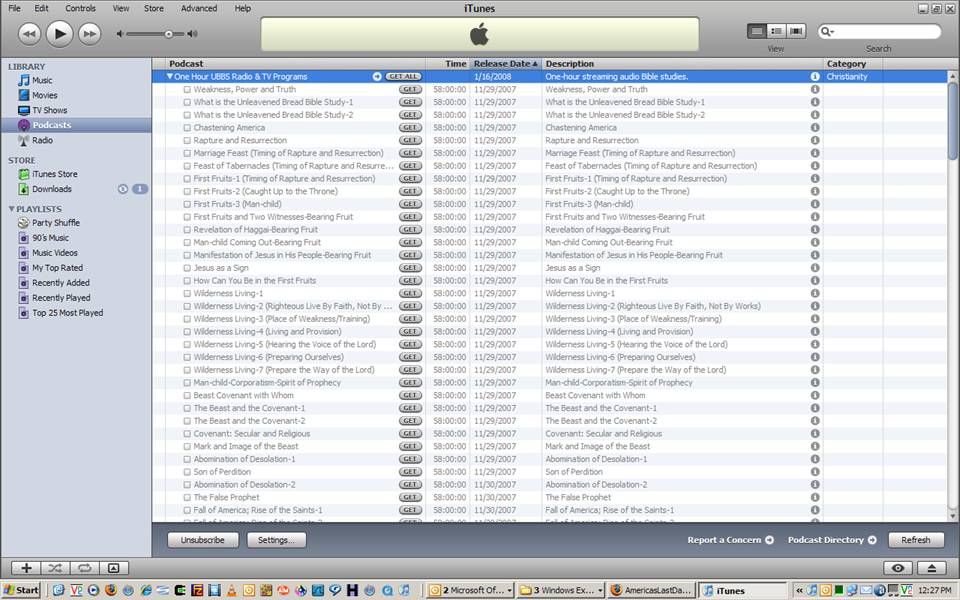Screen dimensions: 960x600
Task: Open the Store menu
Action: (154, 8)
